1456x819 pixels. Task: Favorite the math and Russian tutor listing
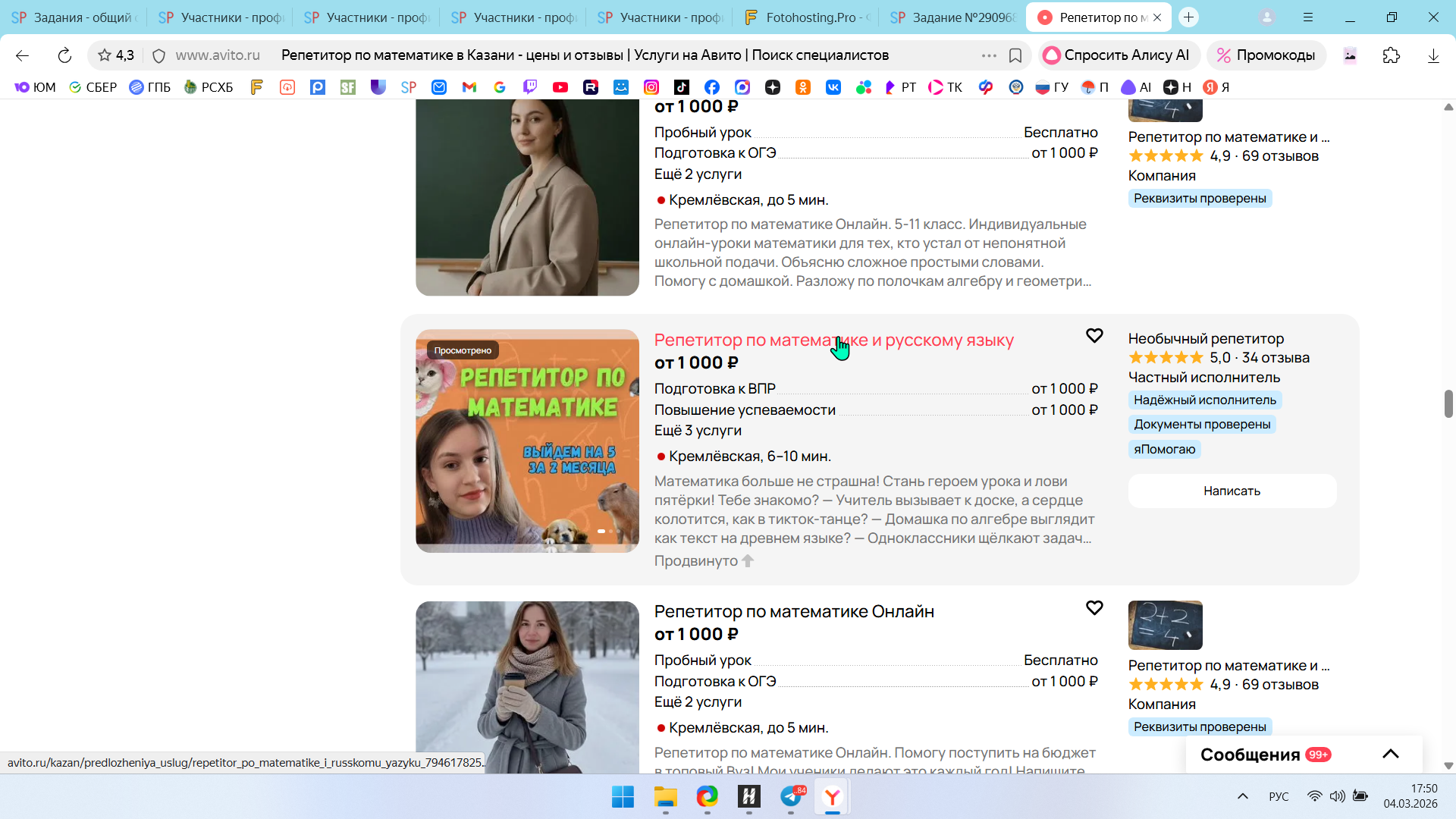(1094, 336)
